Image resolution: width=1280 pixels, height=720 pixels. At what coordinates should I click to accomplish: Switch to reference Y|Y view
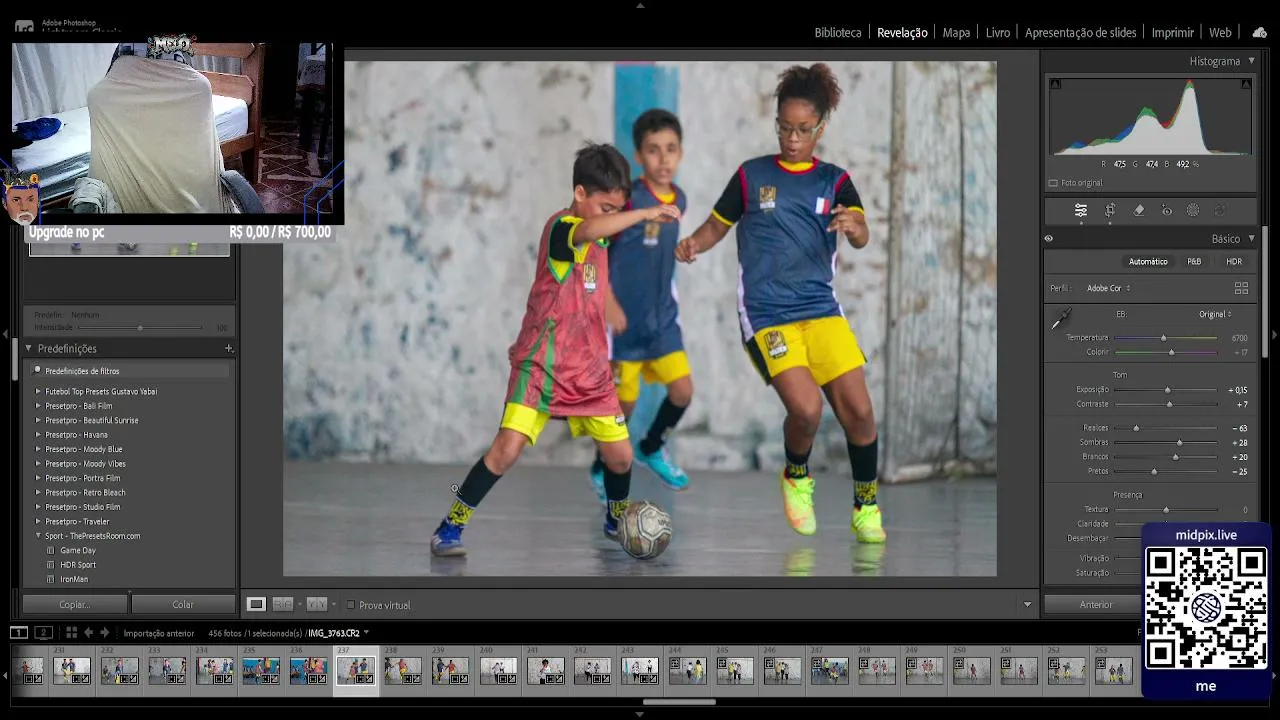click(x=317, y=604)
